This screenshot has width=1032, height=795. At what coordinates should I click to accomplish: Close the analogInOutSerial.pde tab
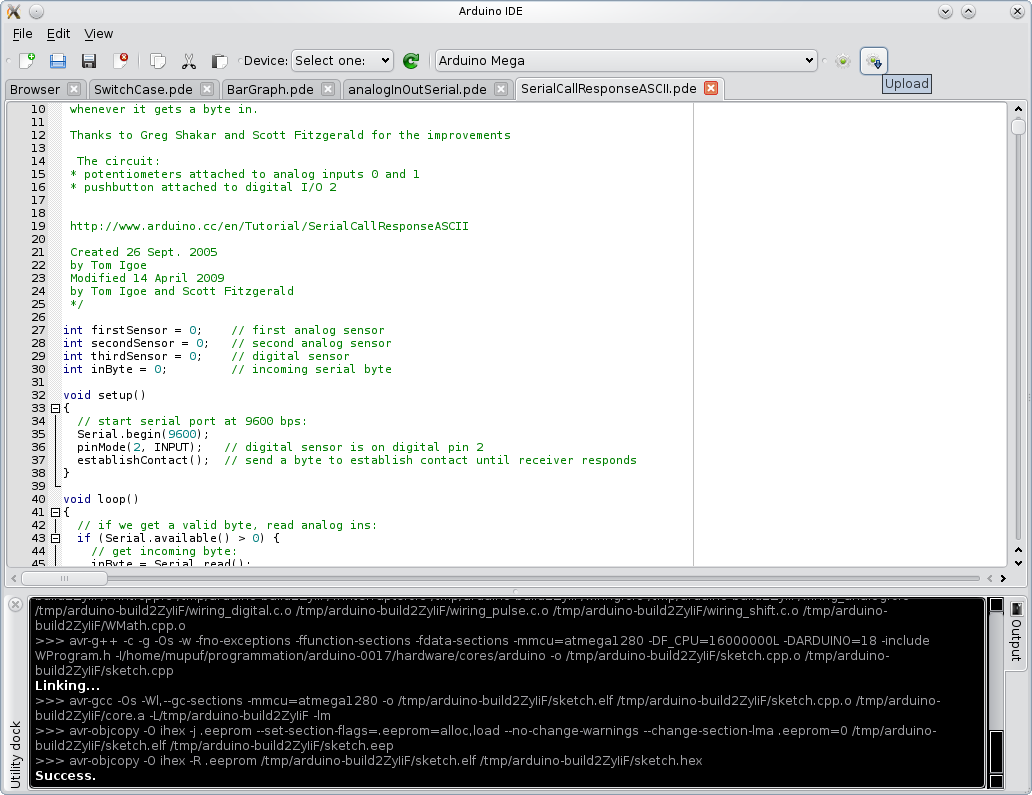[502, 89]
